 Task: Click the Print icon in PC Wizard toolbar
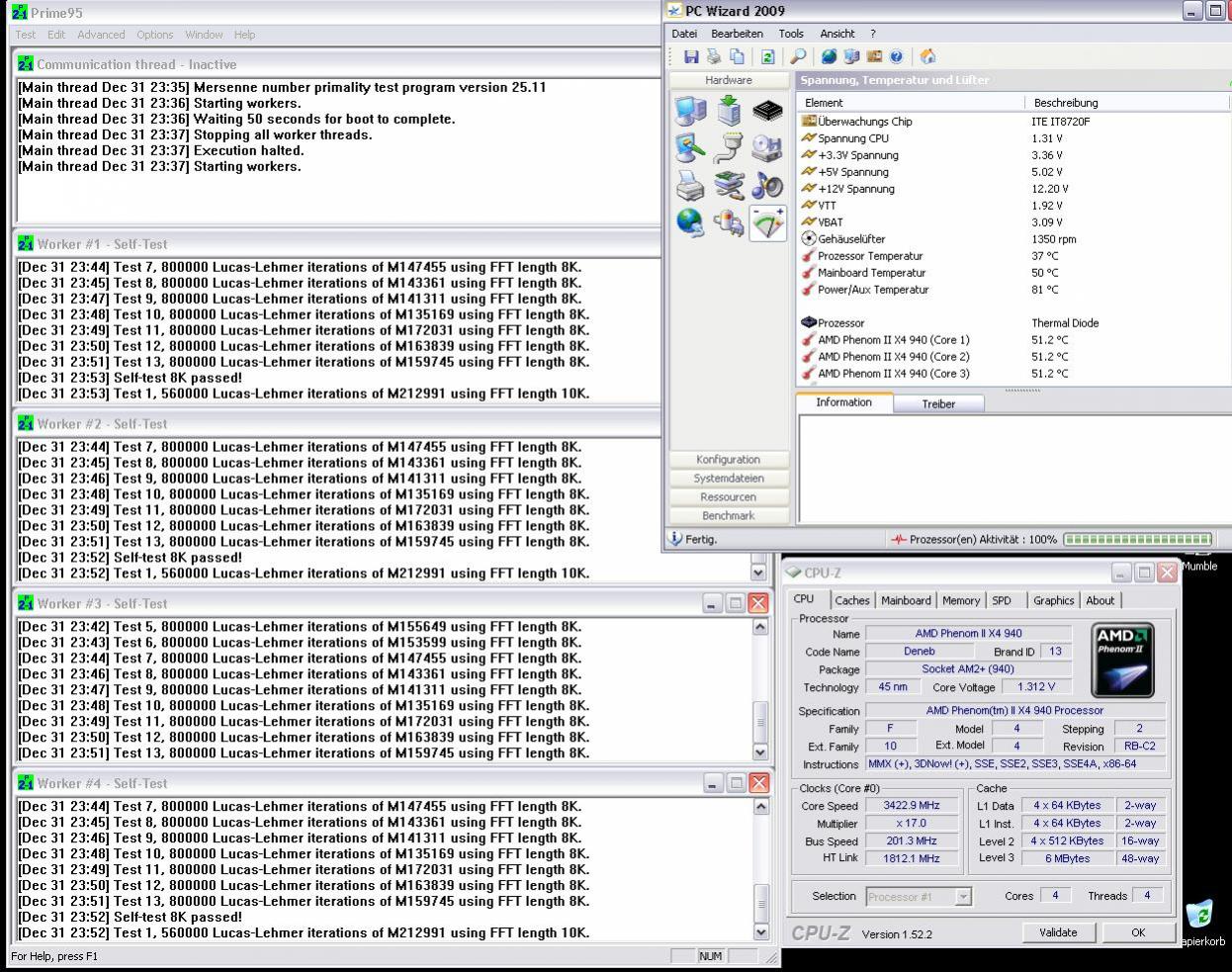714,56
